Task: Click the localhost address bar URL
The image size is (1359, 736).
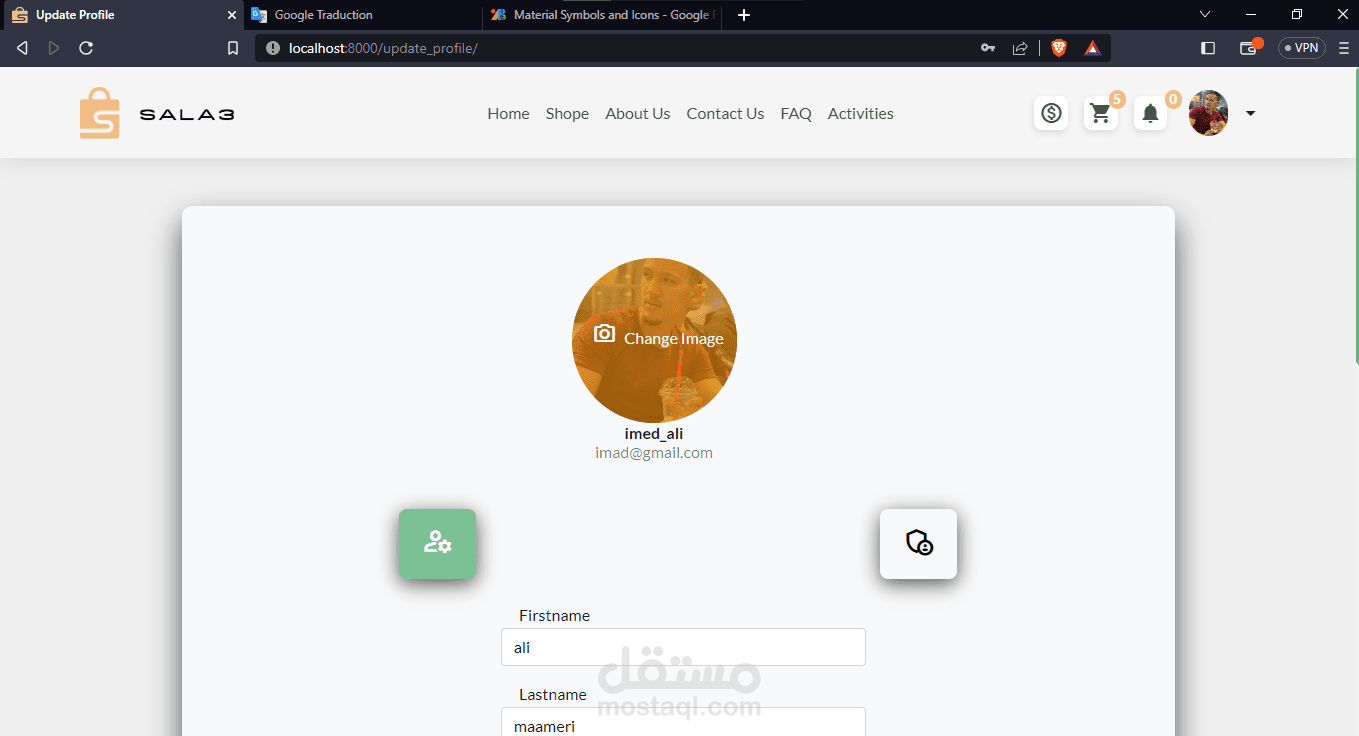Action: (383, 48)
